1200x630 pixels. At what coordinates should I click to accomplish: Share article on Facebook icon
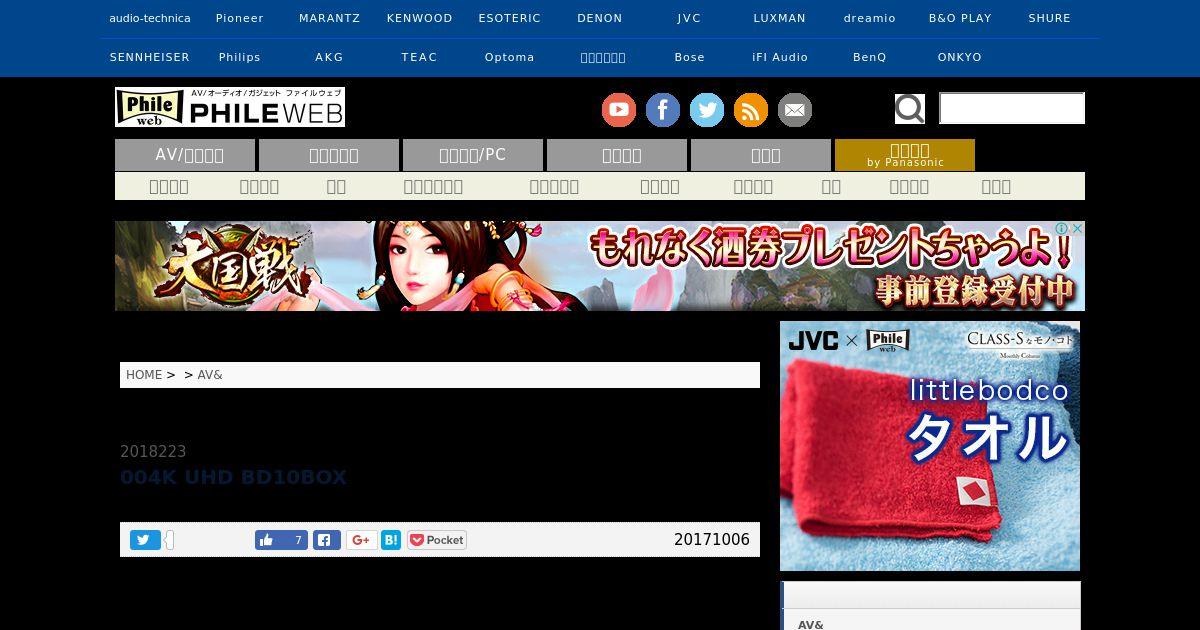[327, 540]
